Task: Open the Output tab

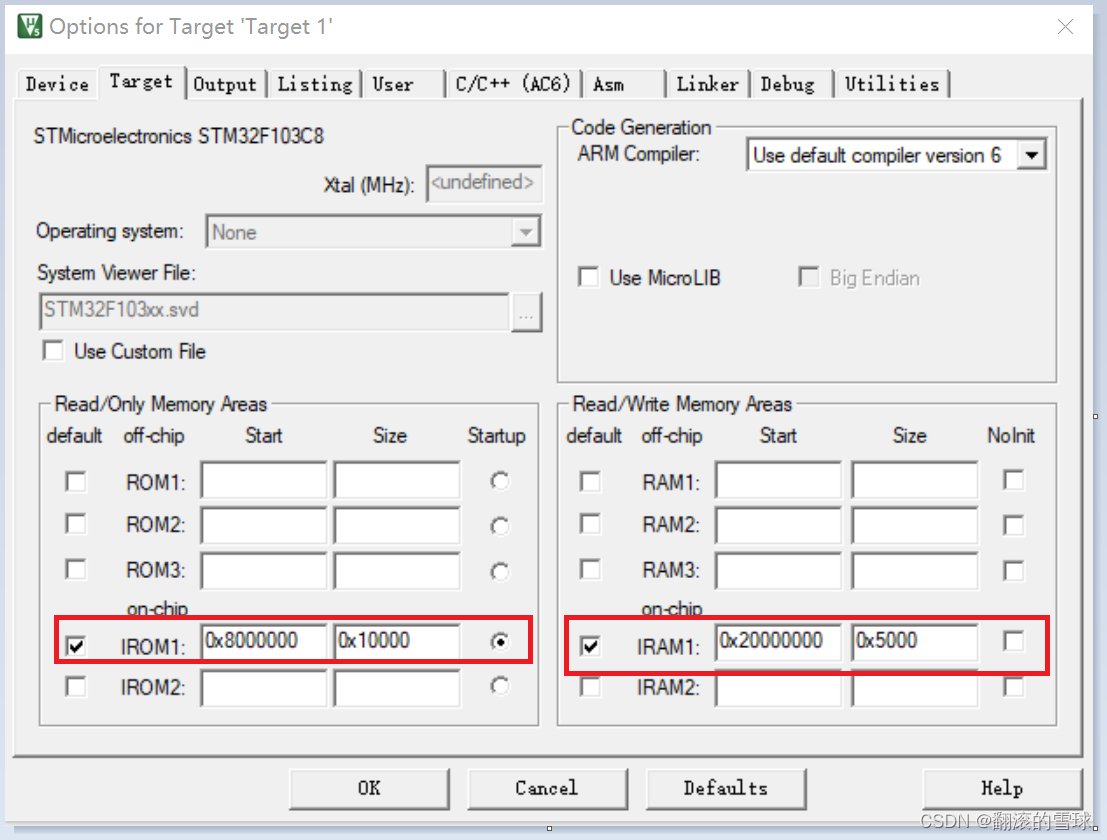Action: coord(226,84)
